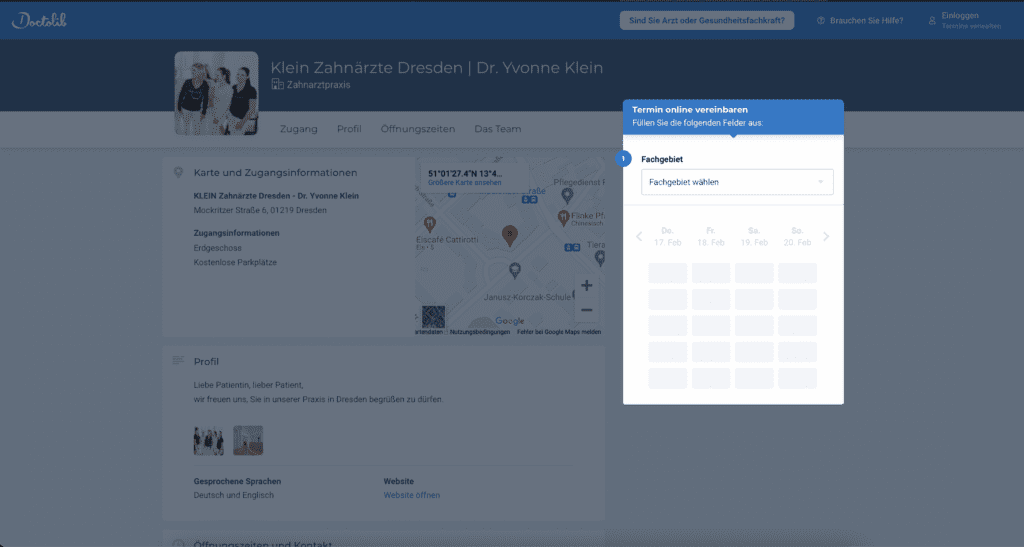Click the help question mark icon
The width and height of the screenshot is (1024, 547).
tap(821, 20)
